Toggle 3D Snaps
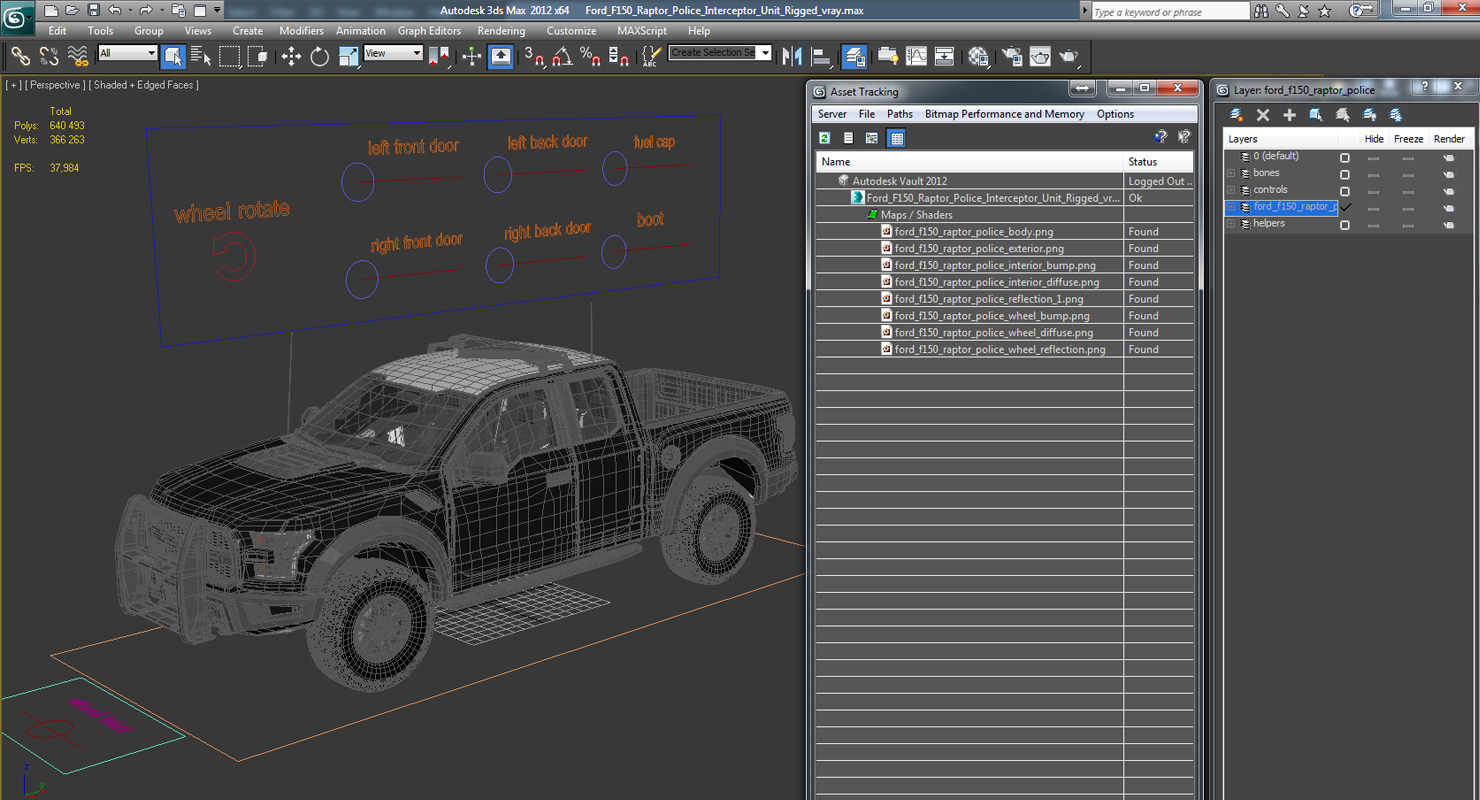Screen dimensions: 1480x800 [534, 56]
